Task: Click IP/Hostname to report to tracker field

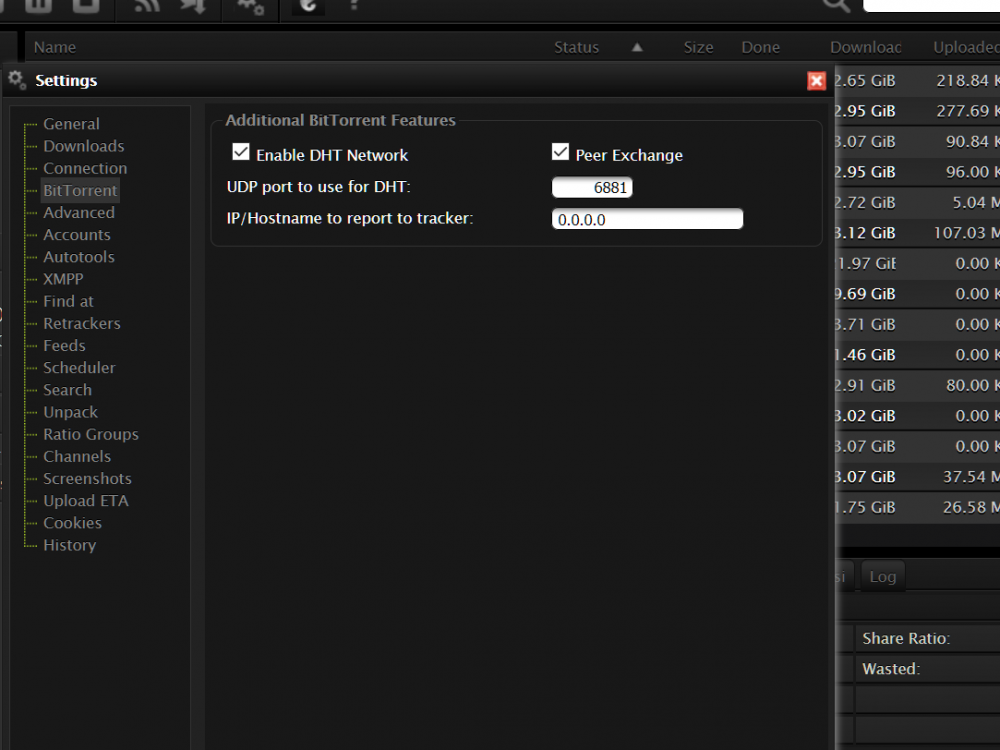Action: point(647,219)
